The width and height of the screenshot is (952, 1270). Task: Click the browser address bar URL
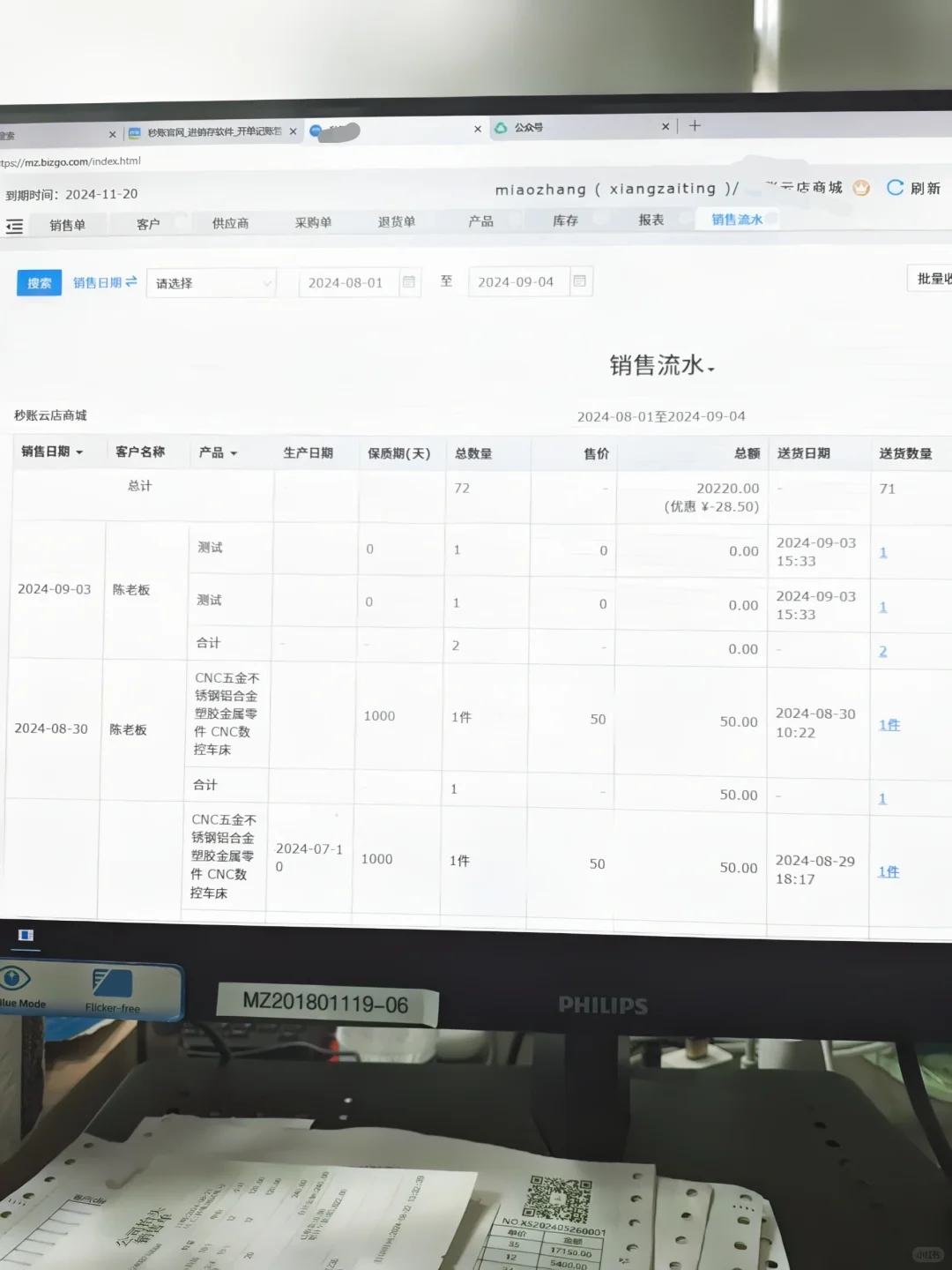tap(71, 161)
